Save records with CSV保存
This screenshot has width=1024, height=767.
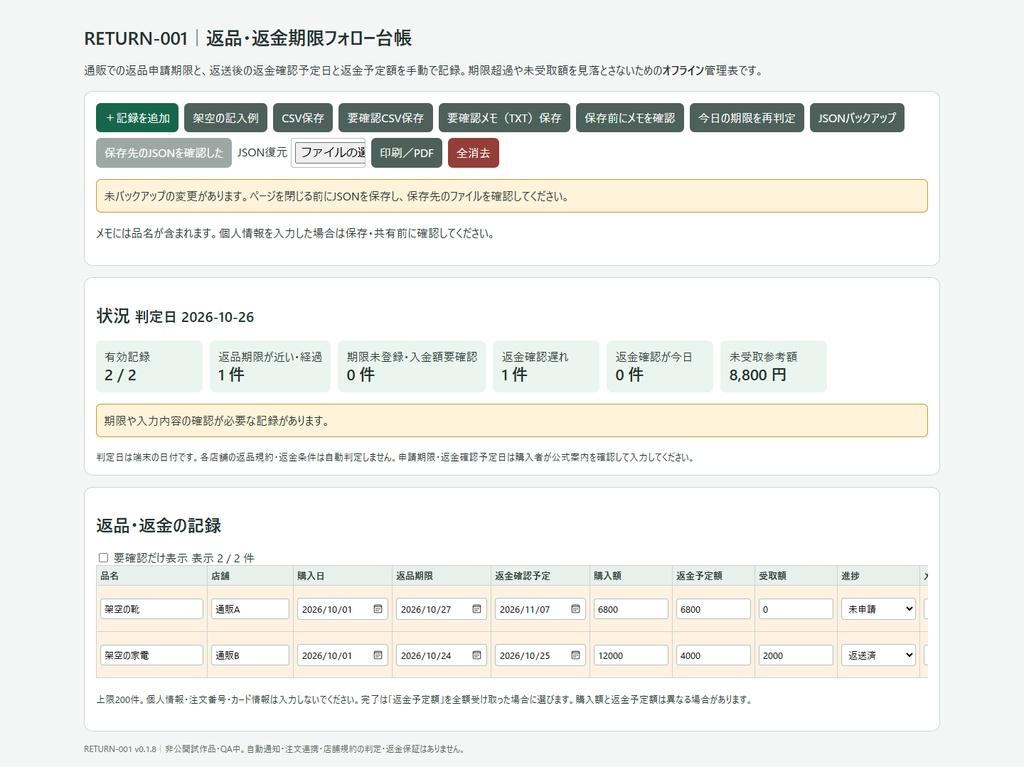[303, 118]
